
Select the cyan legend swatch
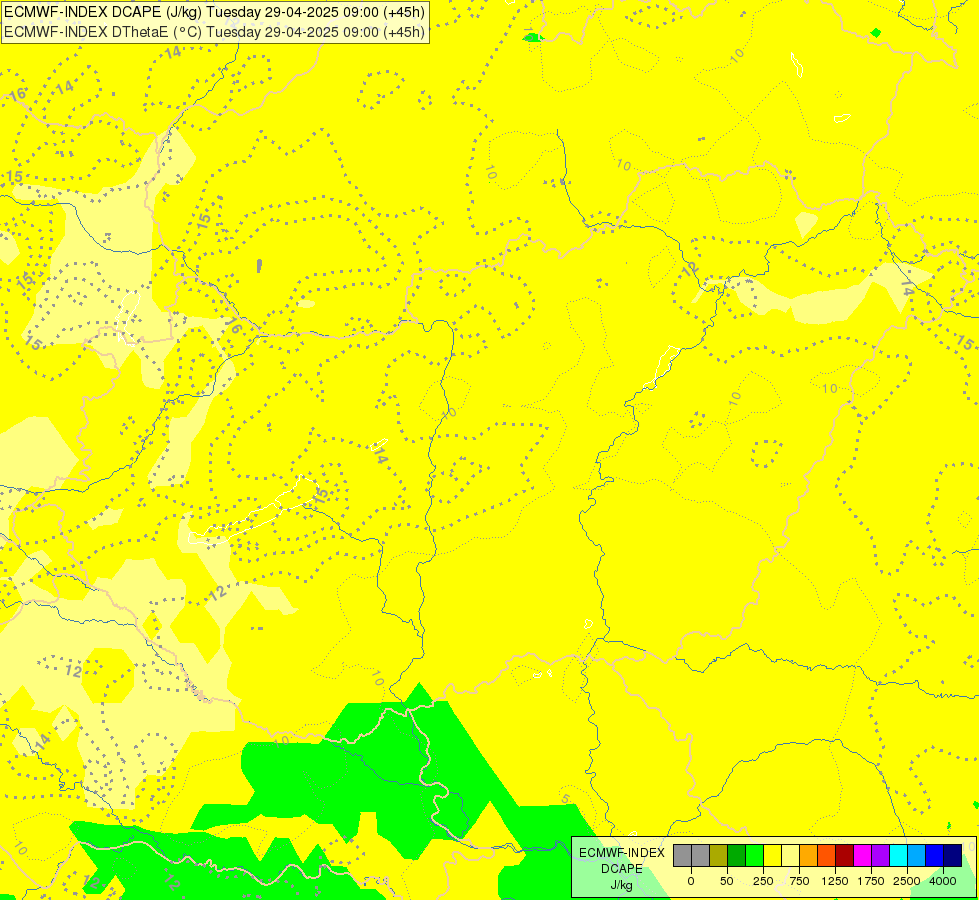point(898,856)
